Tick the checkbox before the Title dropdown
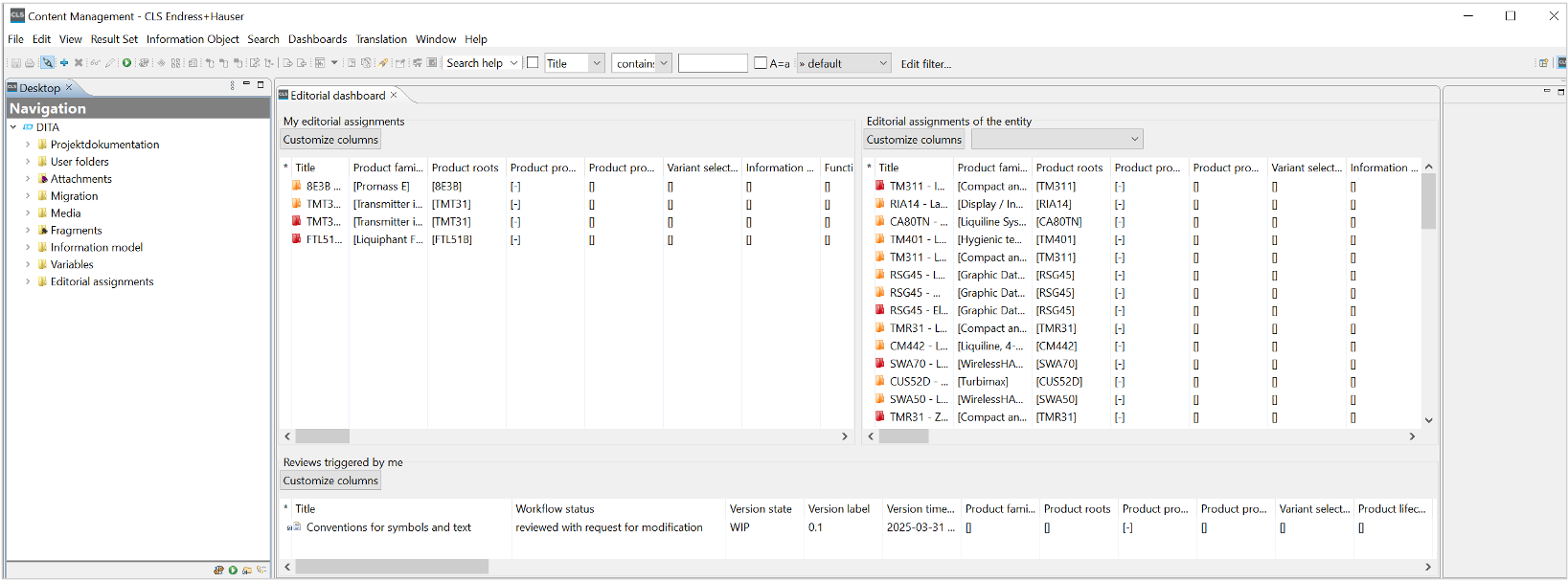The height and width of the screenshot is (582, 1568). 533,63
